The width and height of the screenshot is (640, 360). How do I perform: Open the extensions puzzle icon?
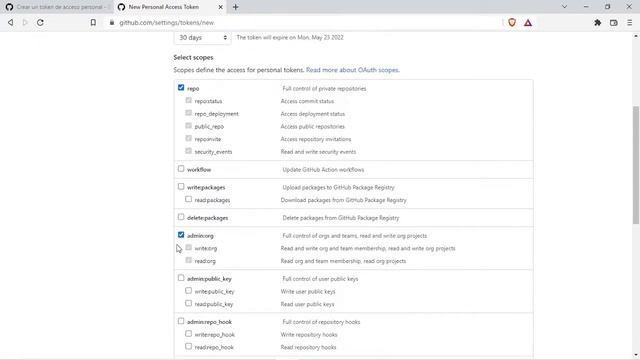pyautogui.click(x=598, y=23)
